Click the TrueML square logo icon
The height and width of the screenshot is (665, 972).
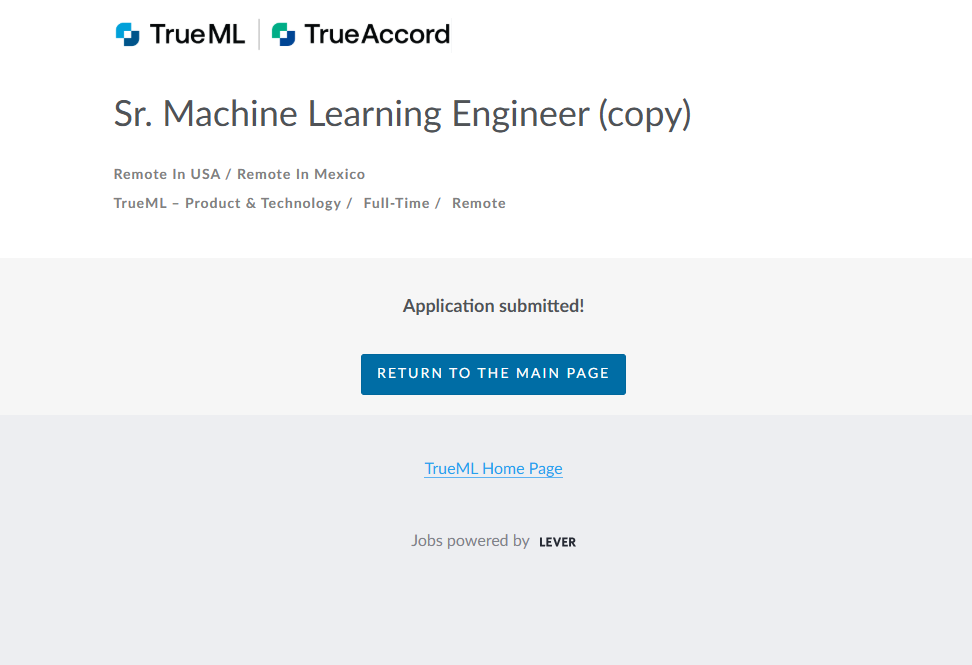(128, 35)
